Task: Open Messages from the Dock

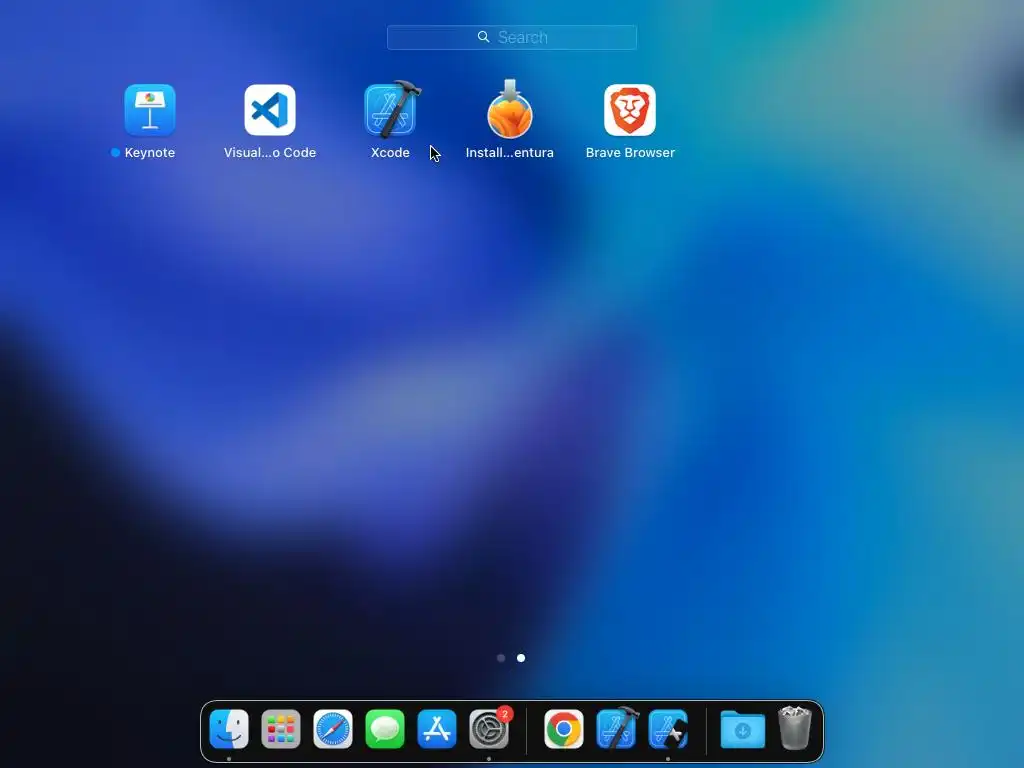Action: pyautogui.click(x=385, y=729)
